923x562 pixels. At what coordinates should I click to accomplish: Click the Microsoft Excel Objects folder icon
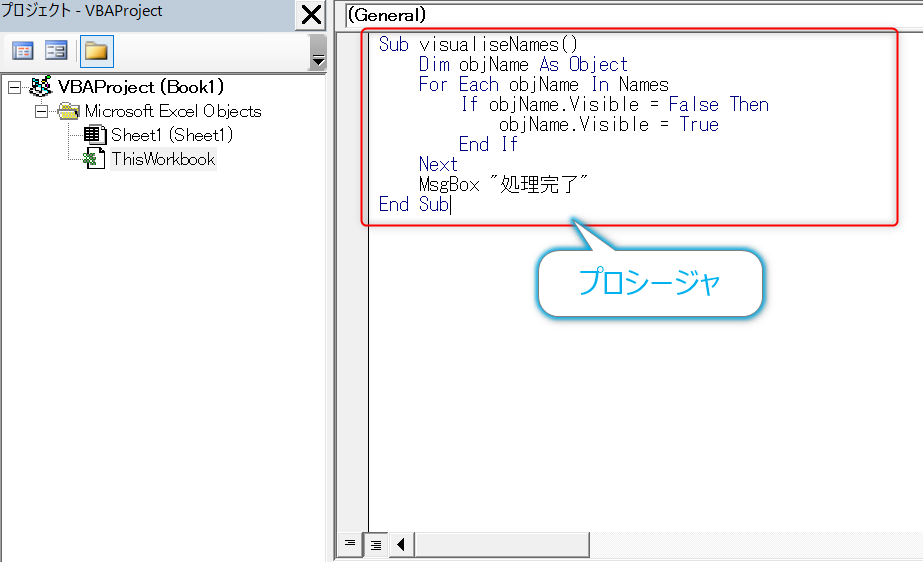click(69, 111)
